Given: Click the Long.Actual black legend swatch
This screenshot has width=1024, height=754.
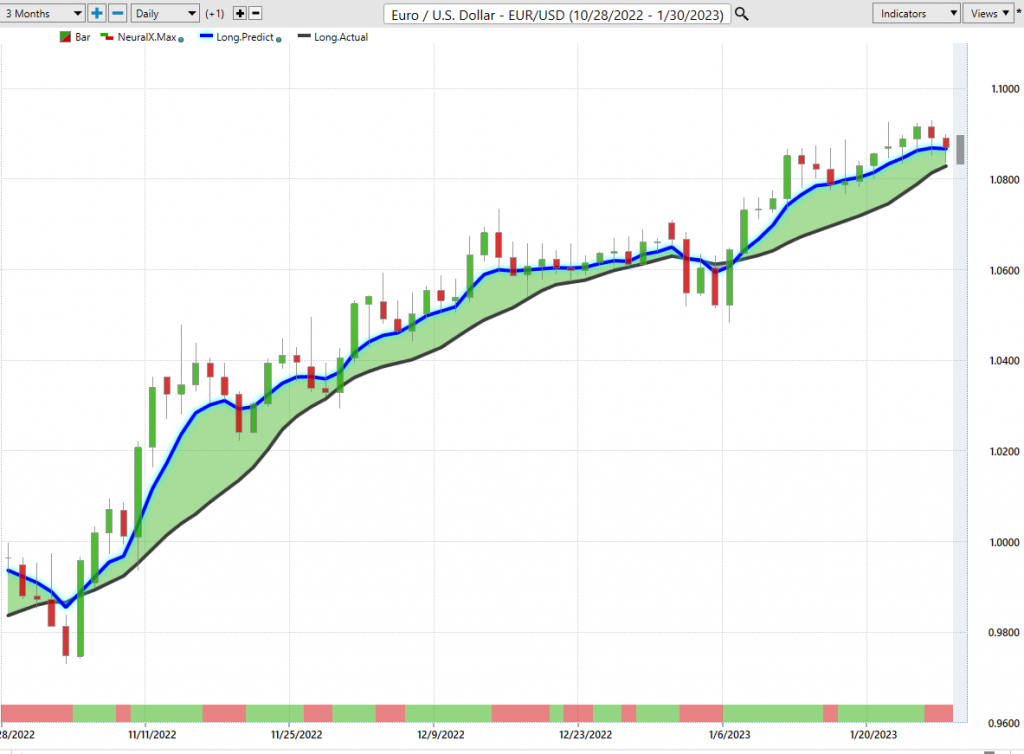Looking at the screenshot, I should 304,37.
